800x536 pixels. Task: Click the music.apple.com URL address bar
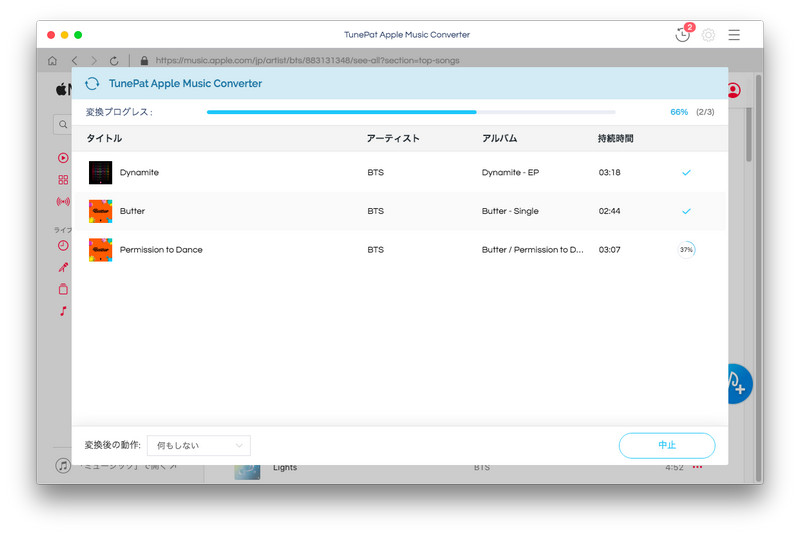click(308, 61)
